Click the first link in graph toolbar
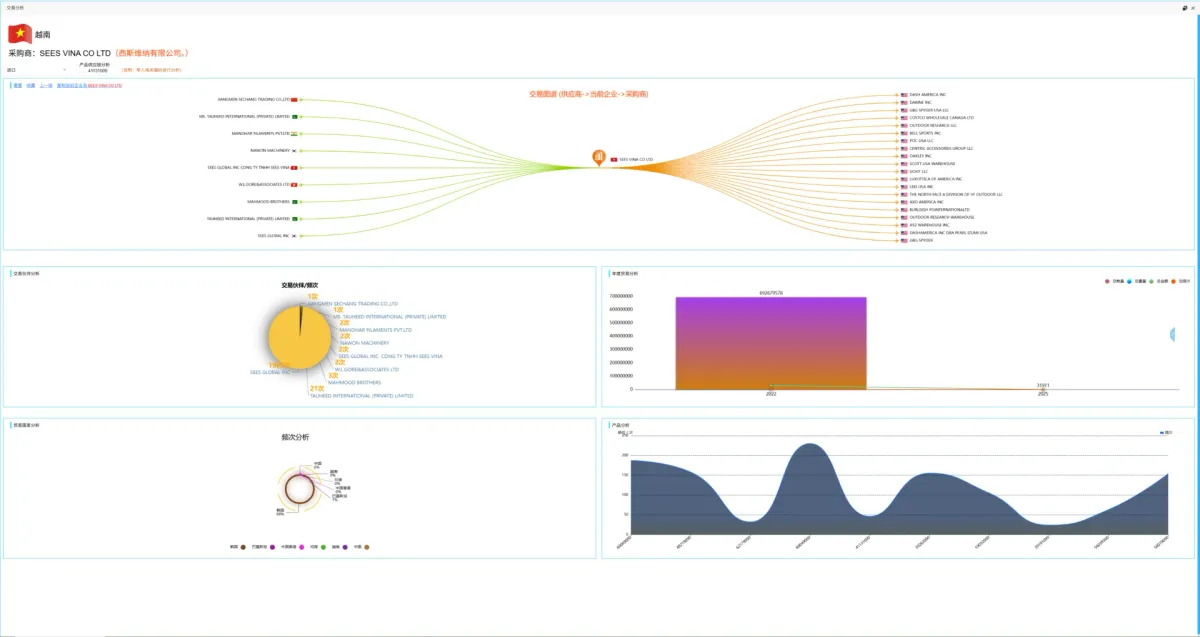Screen dimensions: 1200x637 18,85
